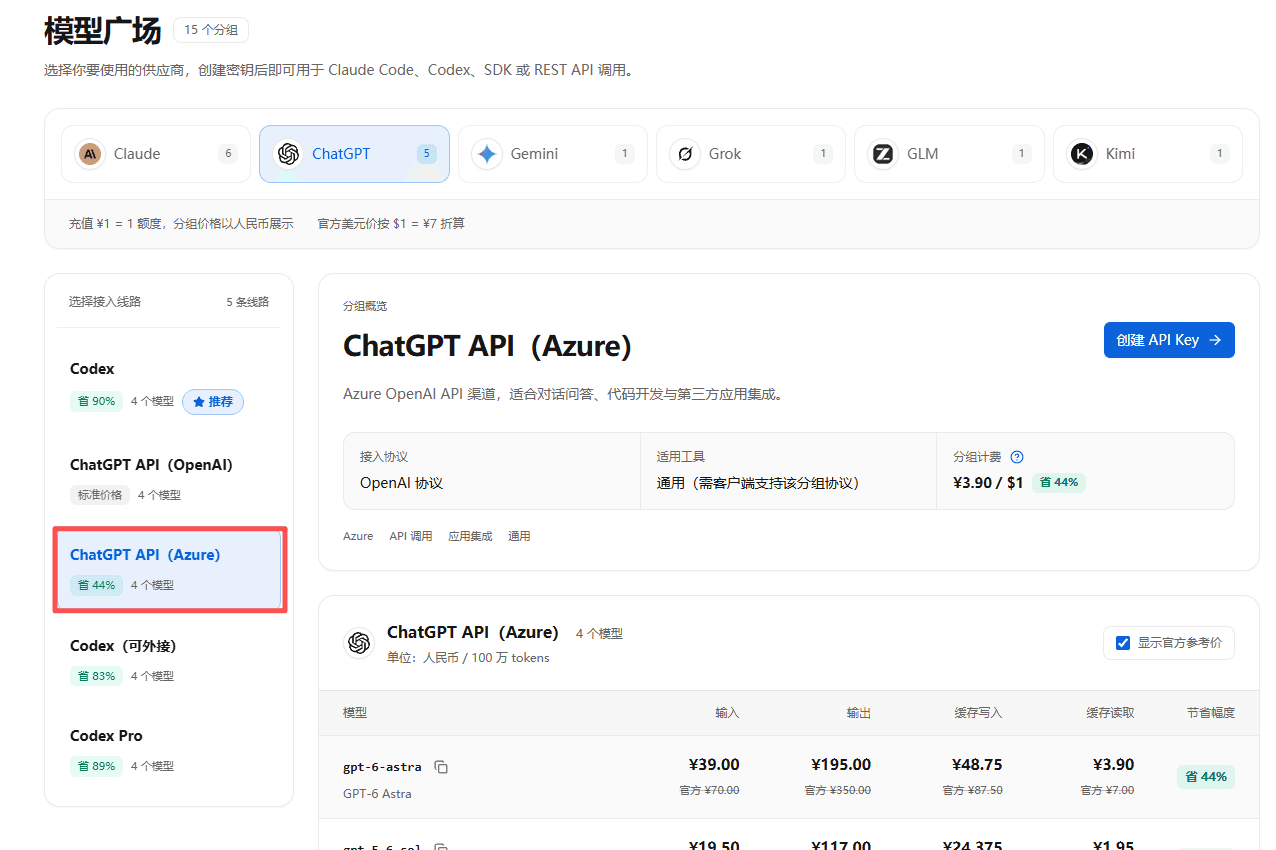The width and height of the screenshot is (1276, 850).
Task: Click the 创建 API Key button
Action: (1169, 340)
